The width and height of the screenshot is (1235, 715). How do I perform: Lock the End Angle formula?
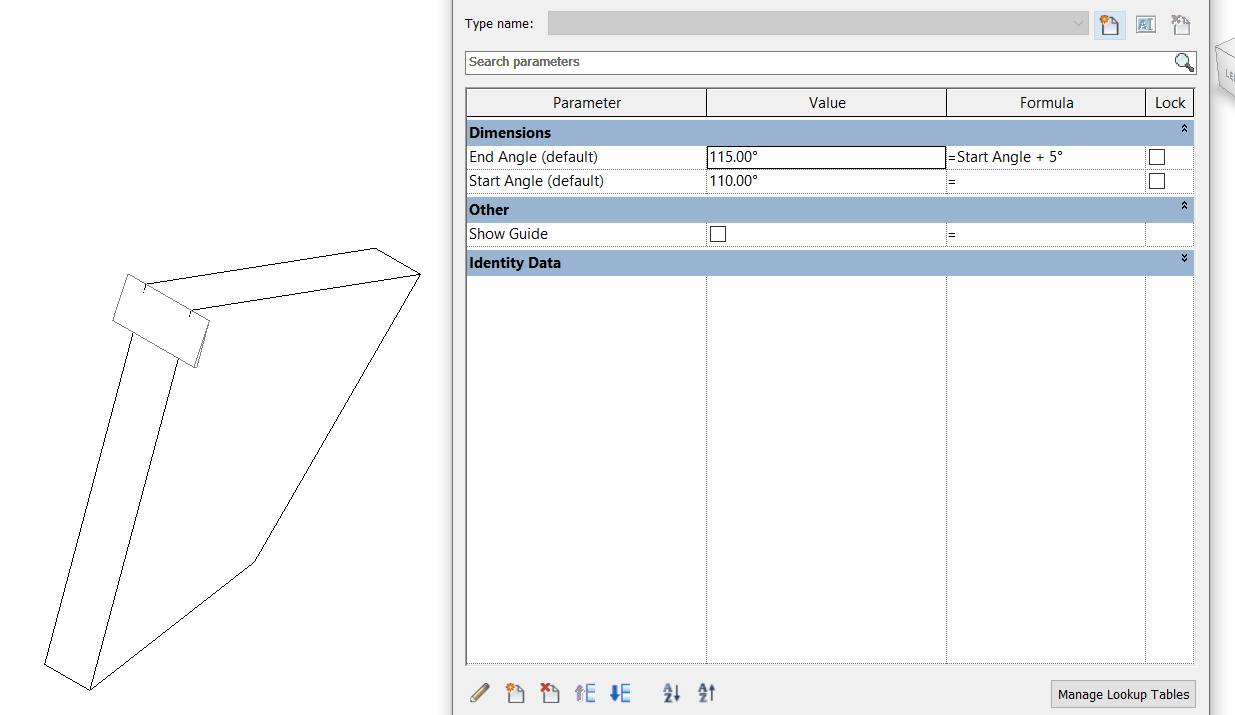(x=1157, y=156)
